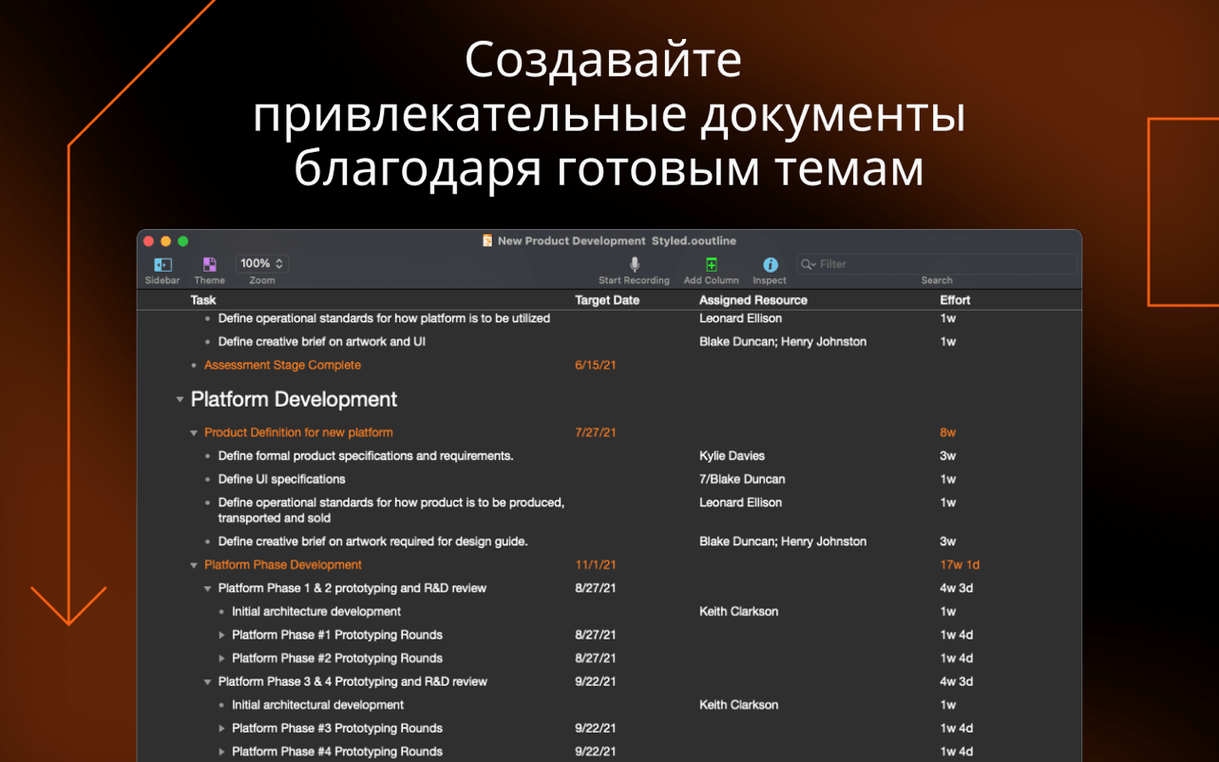Select Define creative brief on artwork and UI
This screenshot has width=1219, height=762.
point(321,342)
